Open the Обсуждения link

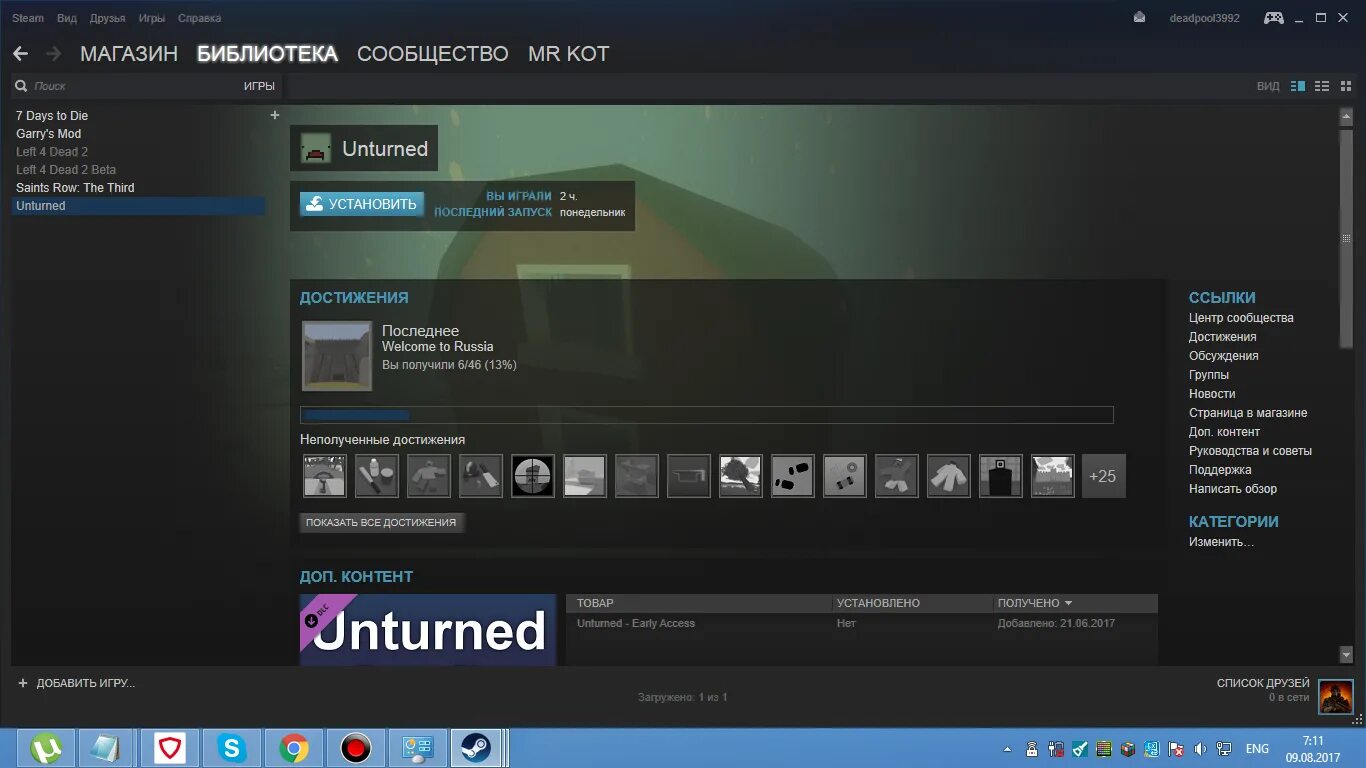1224,356
